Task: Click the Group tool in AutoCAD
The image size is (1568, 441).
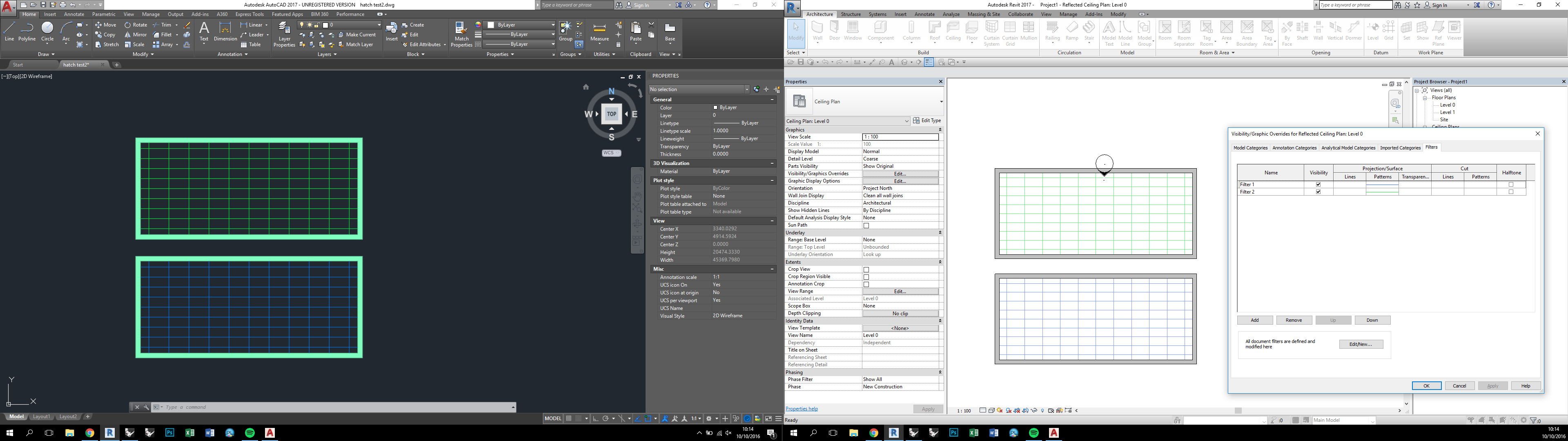Action: pos(566,31)
